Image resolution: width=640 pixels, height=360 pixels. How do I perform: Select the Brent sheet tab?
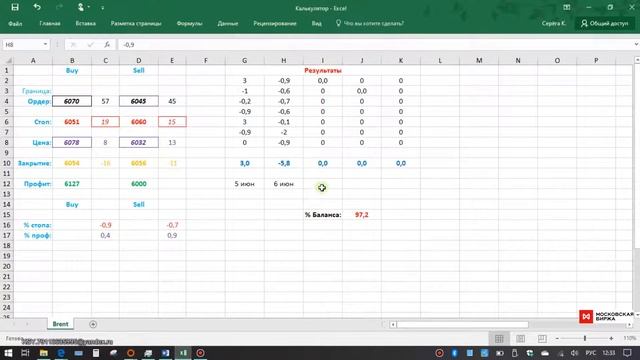click(x=60, y=324)
